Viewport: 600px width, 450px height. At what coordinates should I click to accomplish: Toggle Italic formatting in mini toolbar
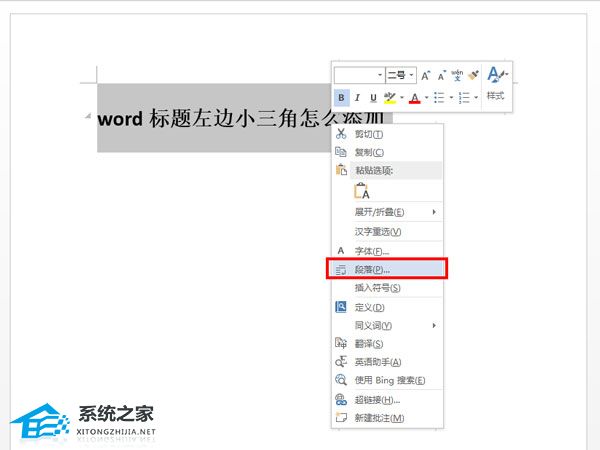pyautogui.click(x=358, y=97)
